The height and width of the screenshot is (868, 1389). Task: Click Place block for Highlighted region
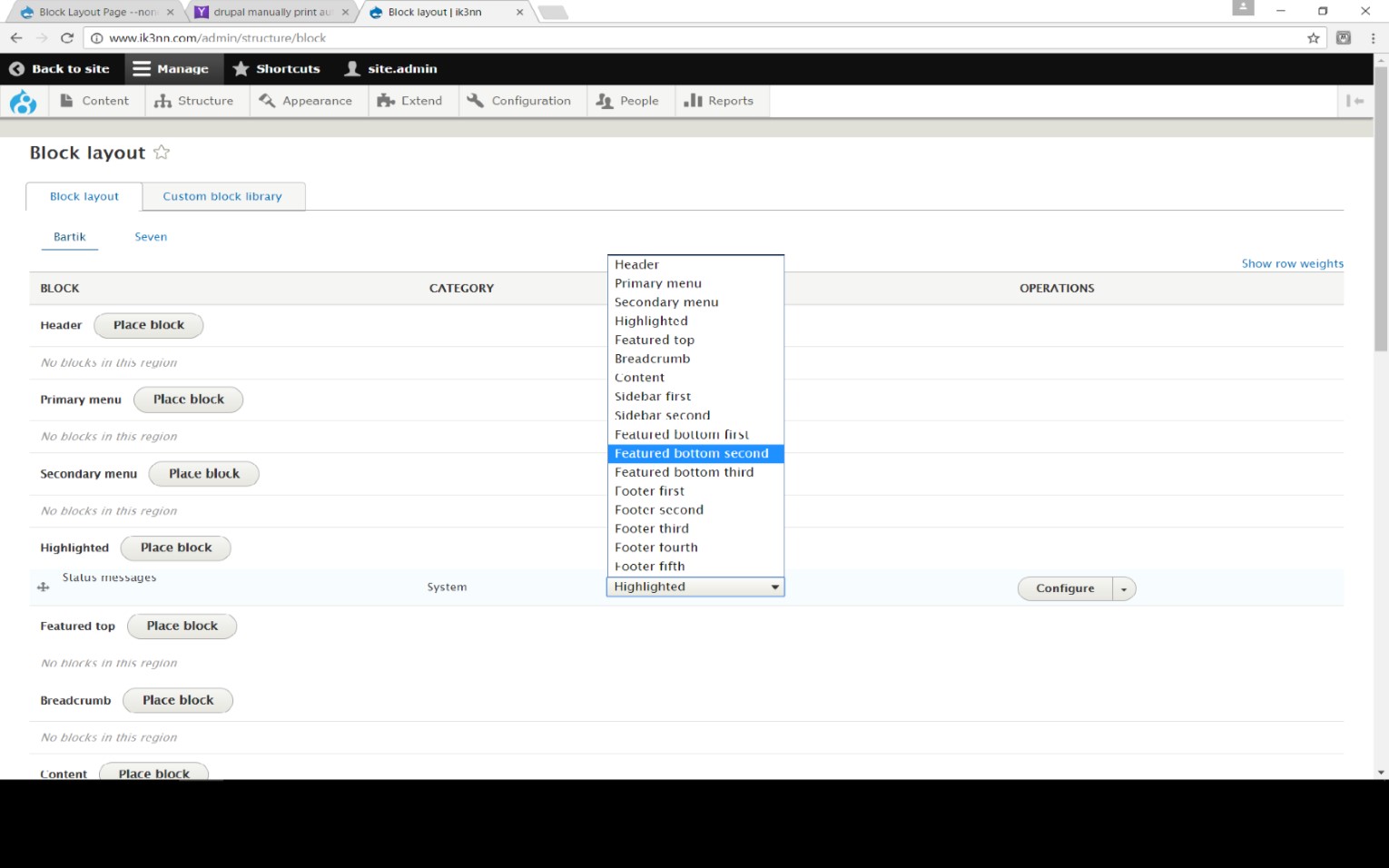click(x=176, y=547)
